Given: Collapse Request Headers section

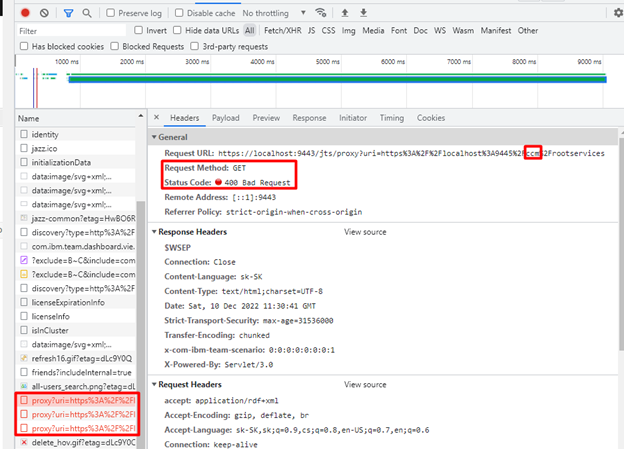Looking at the screenshot, I should tap(154, 385).
